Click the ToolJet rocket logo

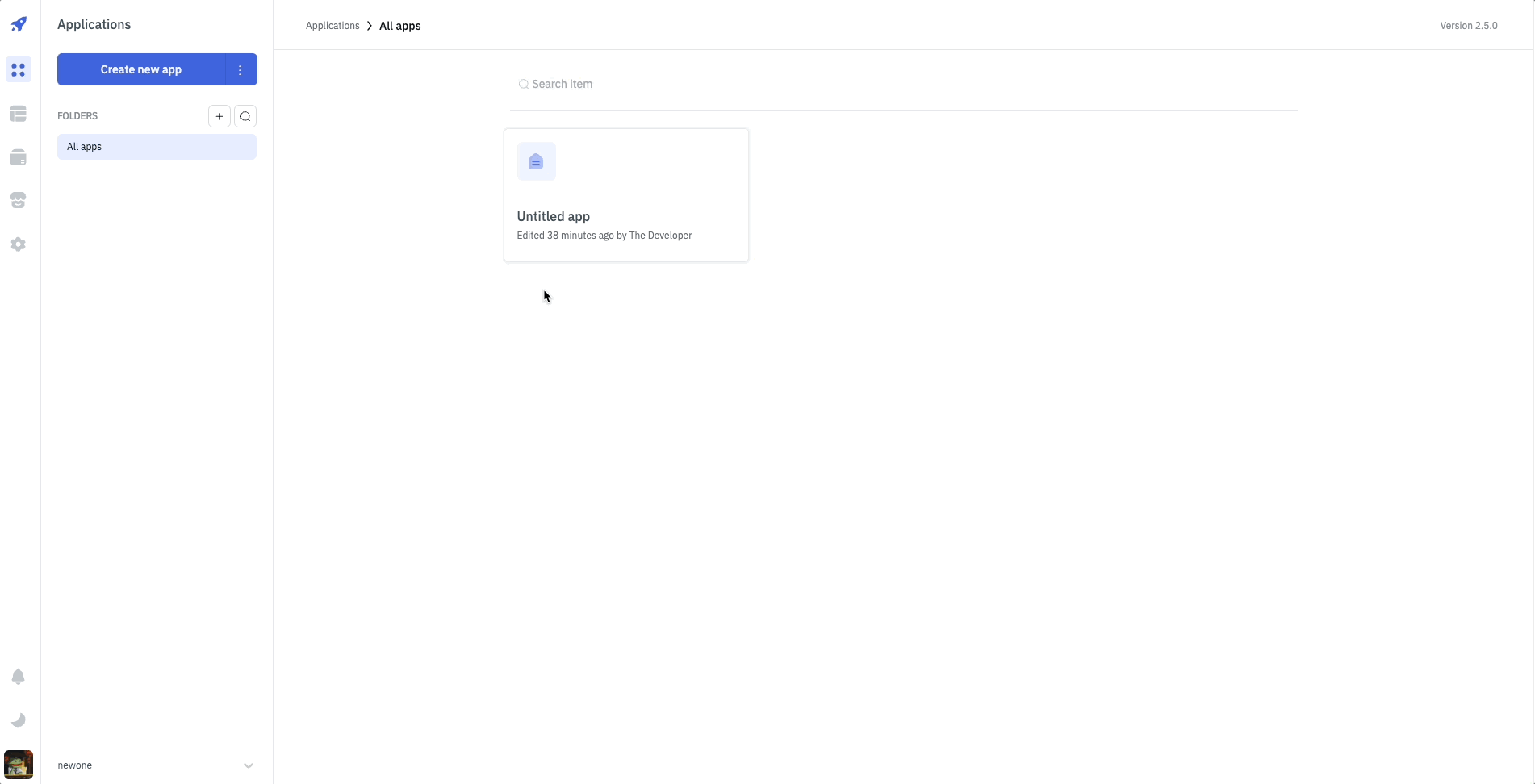(19, 24)
